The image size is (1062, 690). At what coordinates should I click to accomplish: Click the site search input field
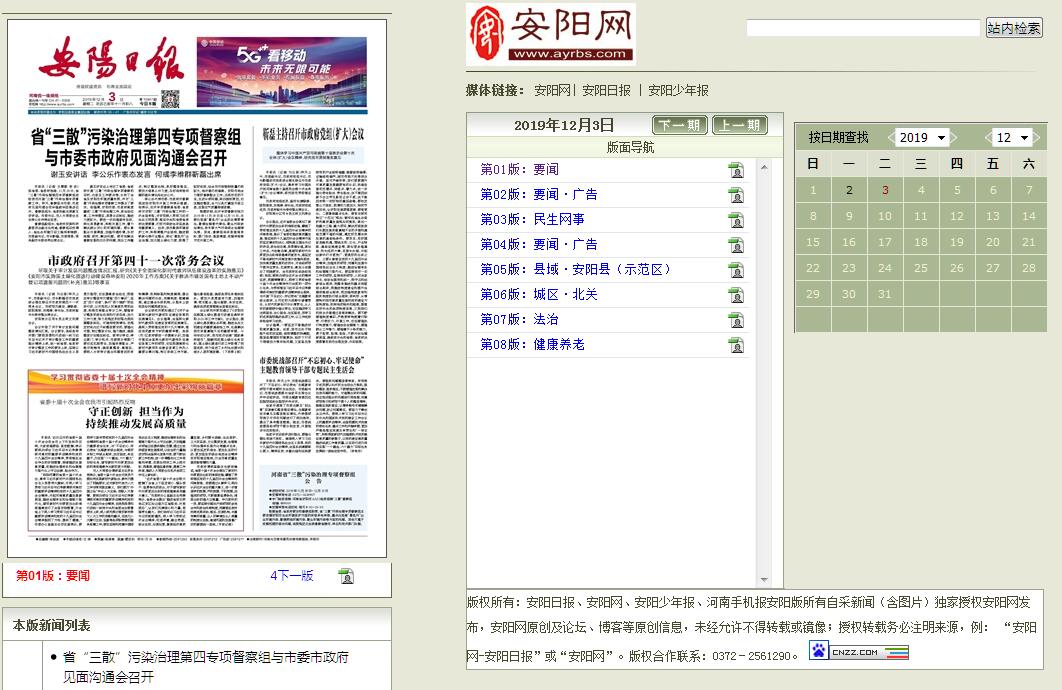862,28
